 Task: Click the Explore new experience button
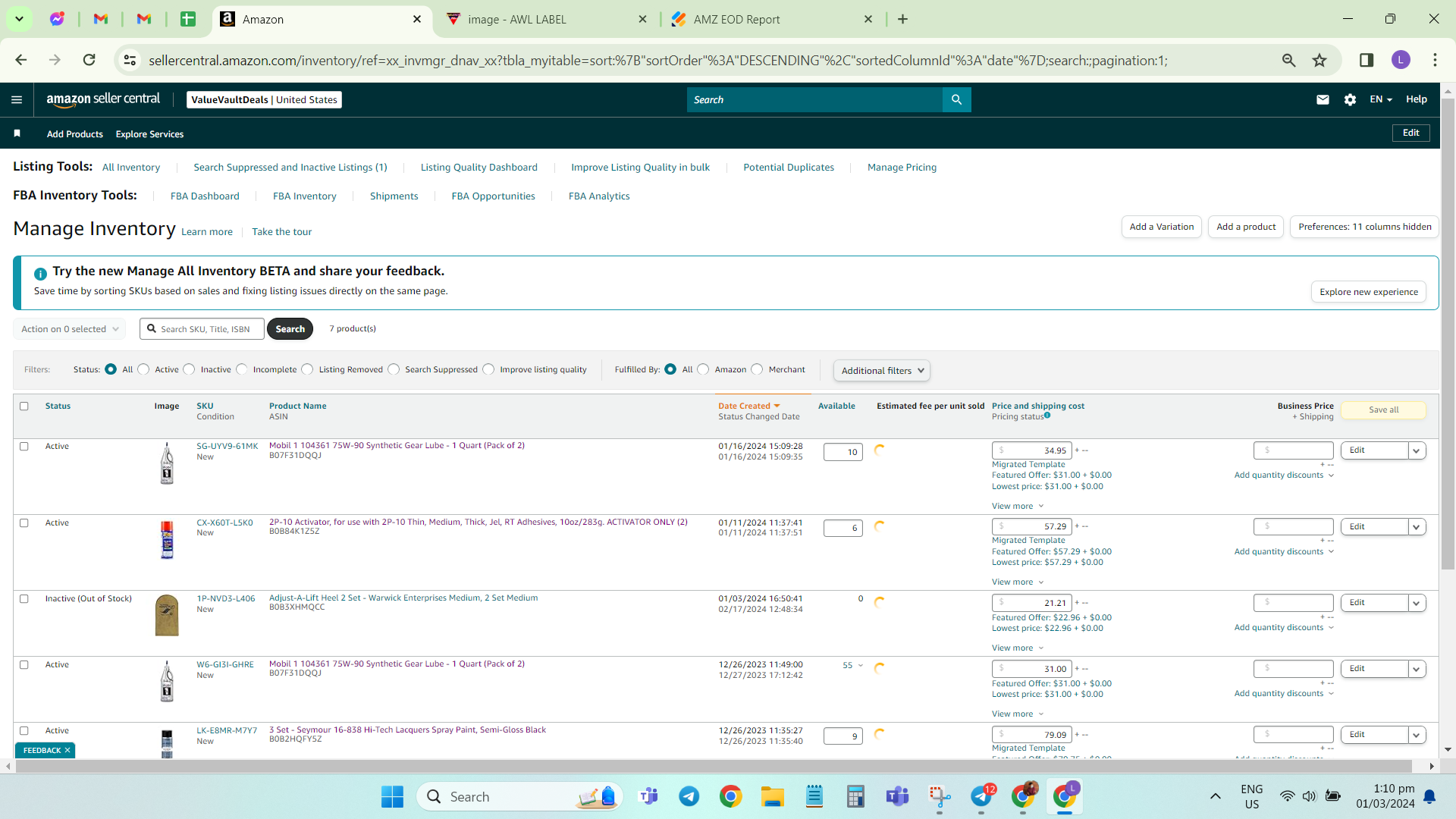tap(1369, 292)
